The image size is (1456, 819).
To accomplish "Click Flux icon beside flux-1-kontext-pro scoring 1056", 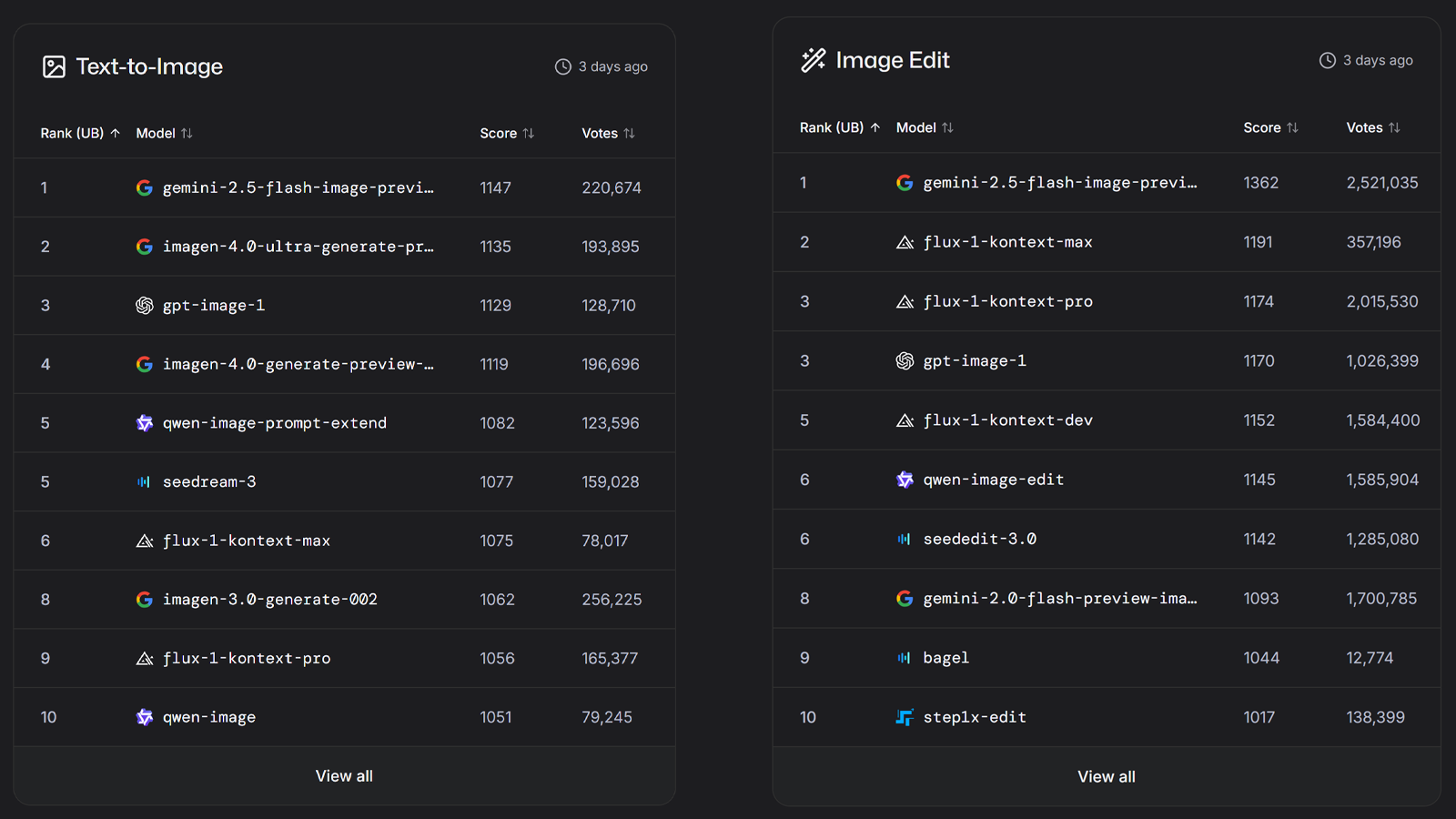I will tap(145, 658).
